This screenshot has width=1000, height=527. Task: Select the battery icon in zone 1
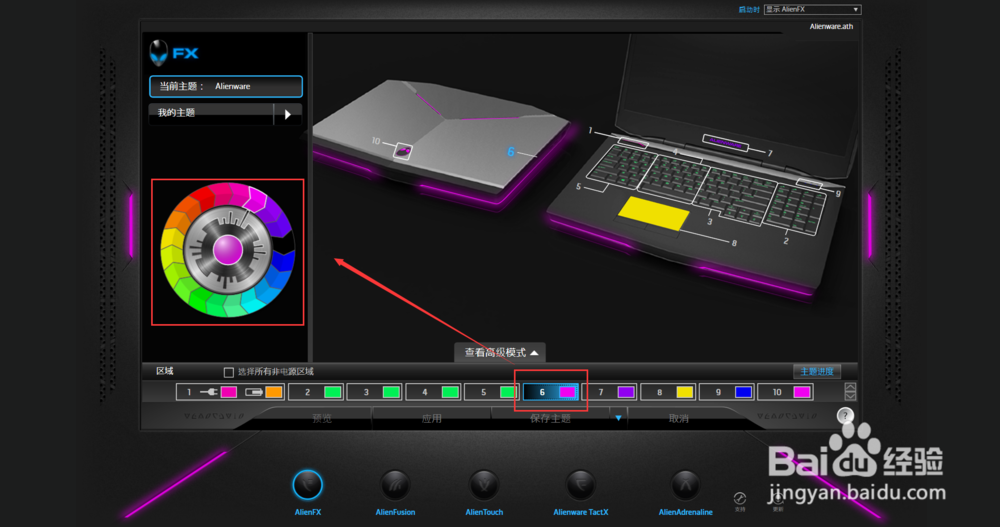[254, 392]
